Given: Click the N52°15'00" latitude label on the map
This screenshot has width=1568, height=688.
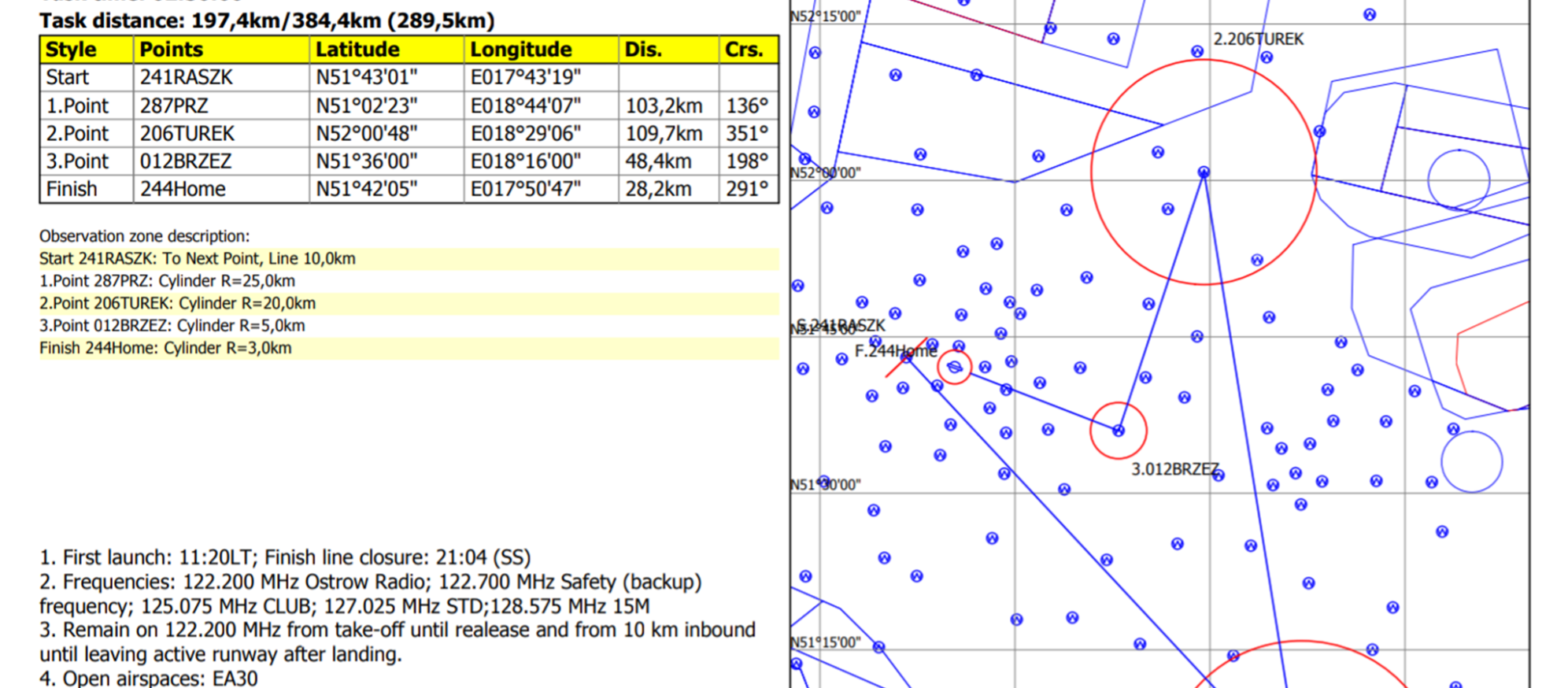Looking at the screenshot, I should tap(826, 17).
